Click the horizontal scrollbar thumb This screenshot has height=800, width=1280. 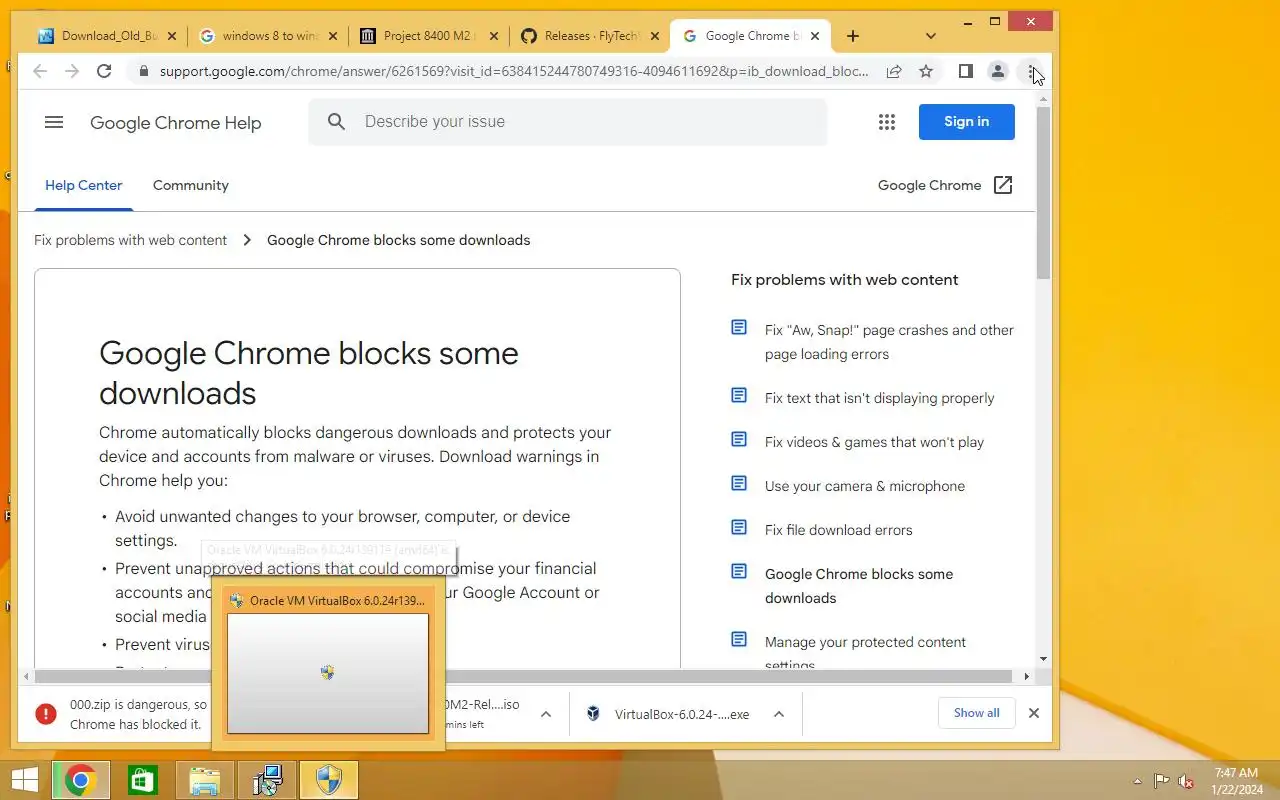[523, 677]
